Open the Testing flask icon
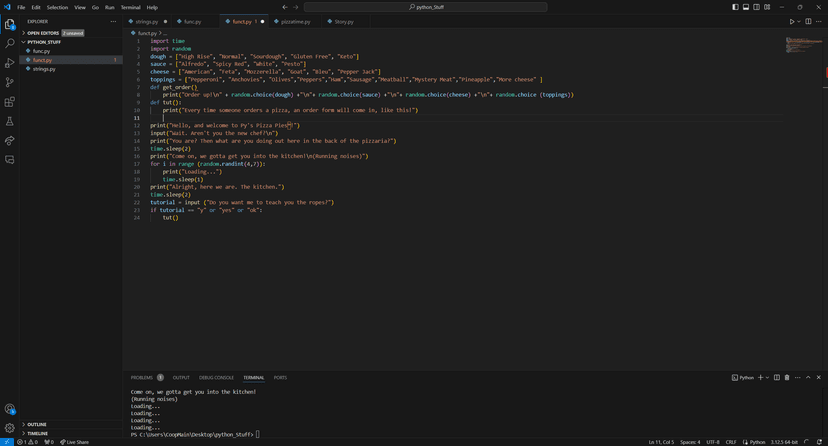Viewport: 828px width, 446px height. 10,121
